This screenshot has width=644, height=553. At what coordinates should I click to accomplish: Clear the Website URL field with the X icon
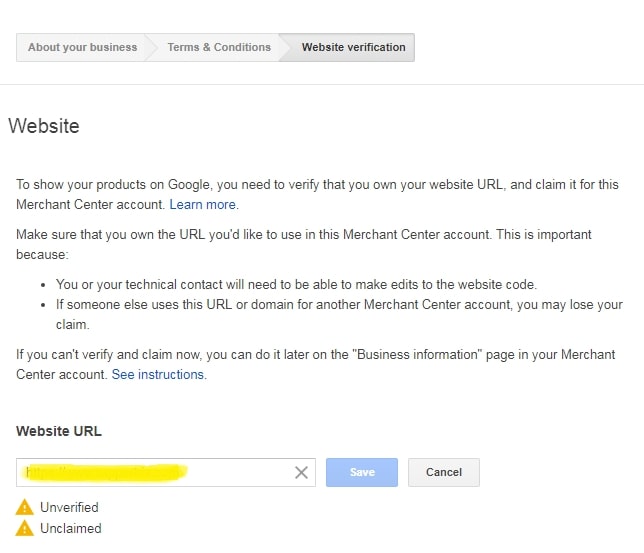point(301,472)
